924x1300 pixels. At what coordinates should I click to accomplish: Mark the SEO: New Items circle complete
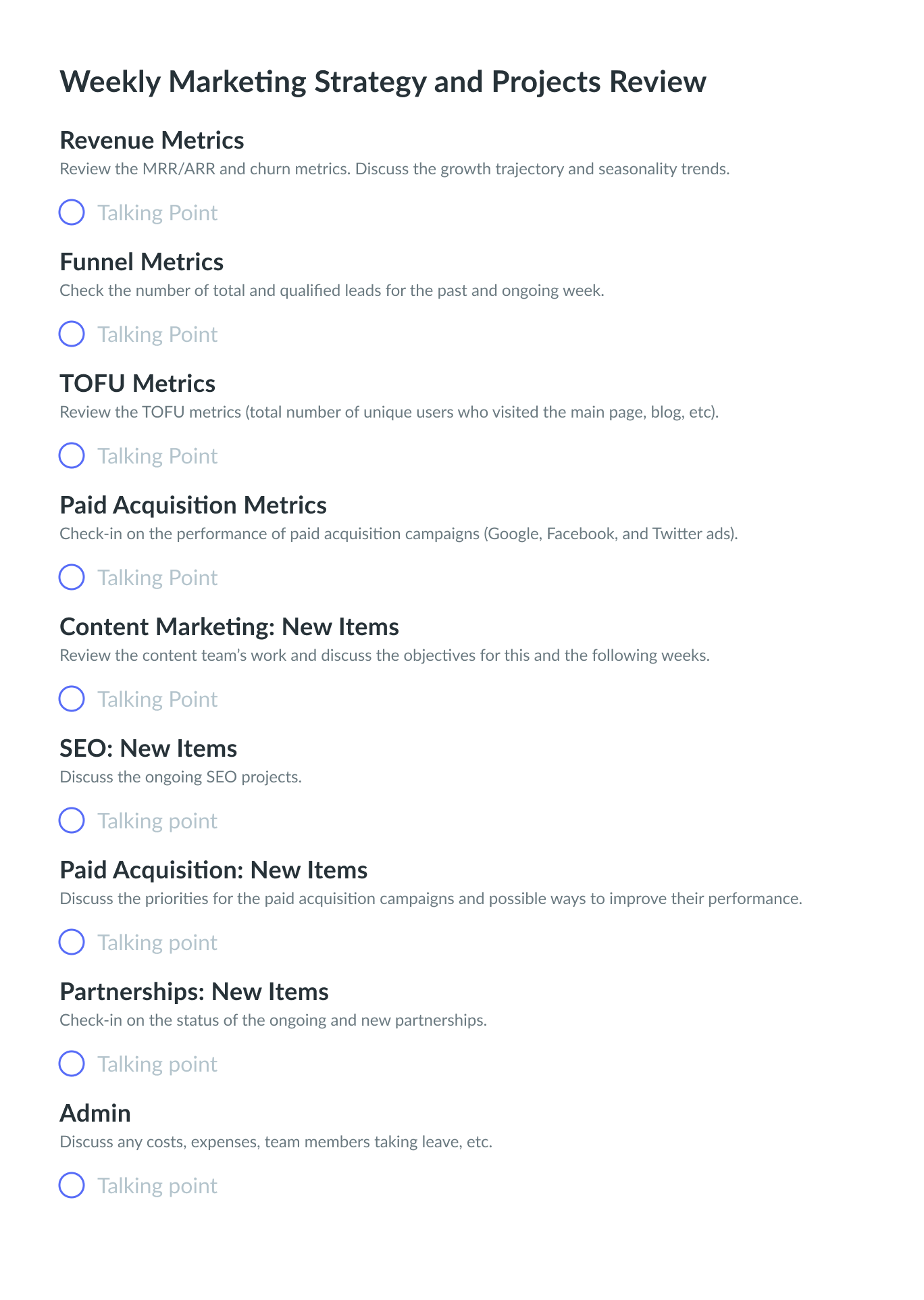[x=72, y=820]
